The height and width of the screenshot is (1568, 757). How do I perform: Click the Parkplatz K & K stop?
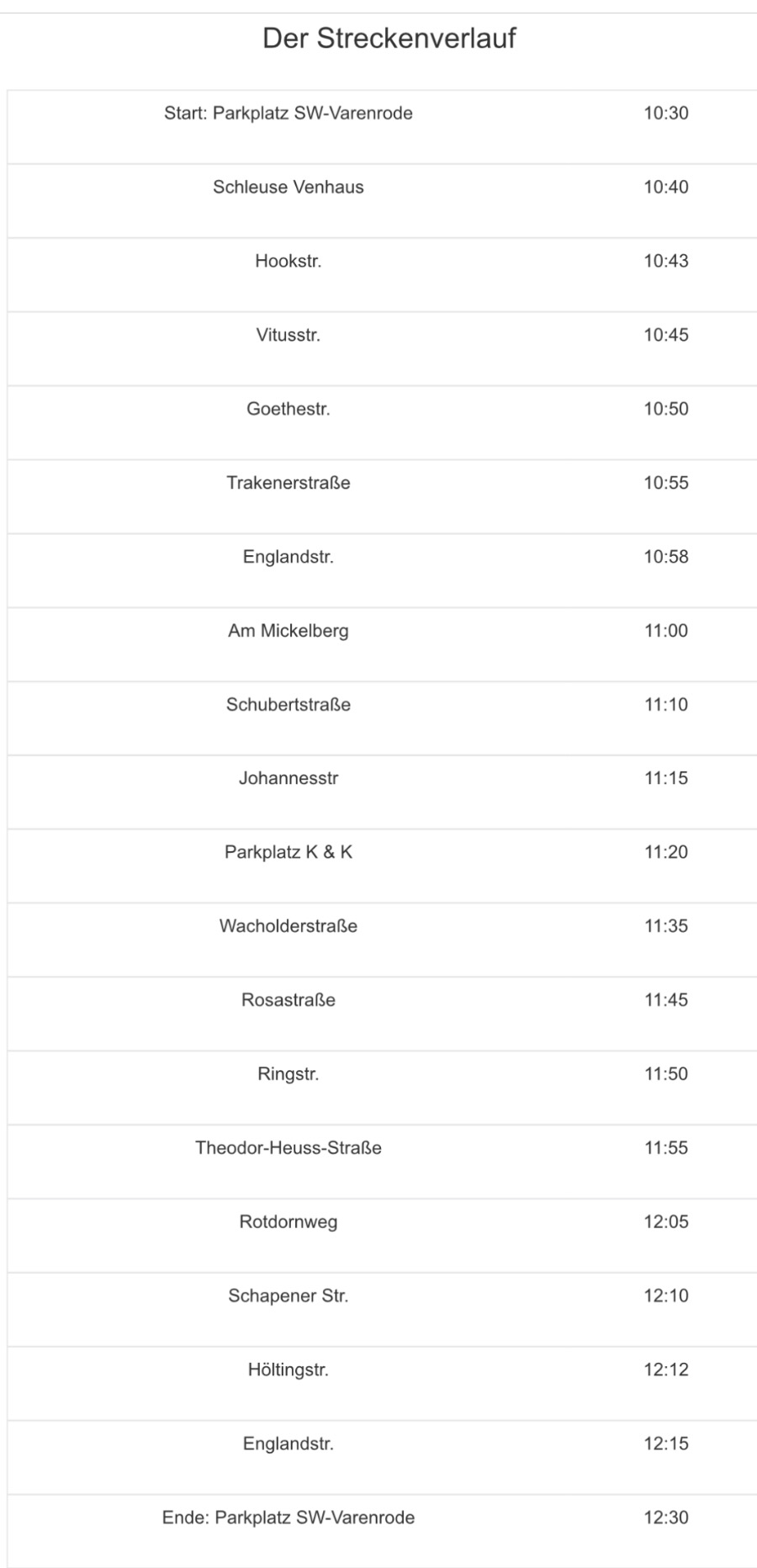pyautogui.click(x=288, y=853)
